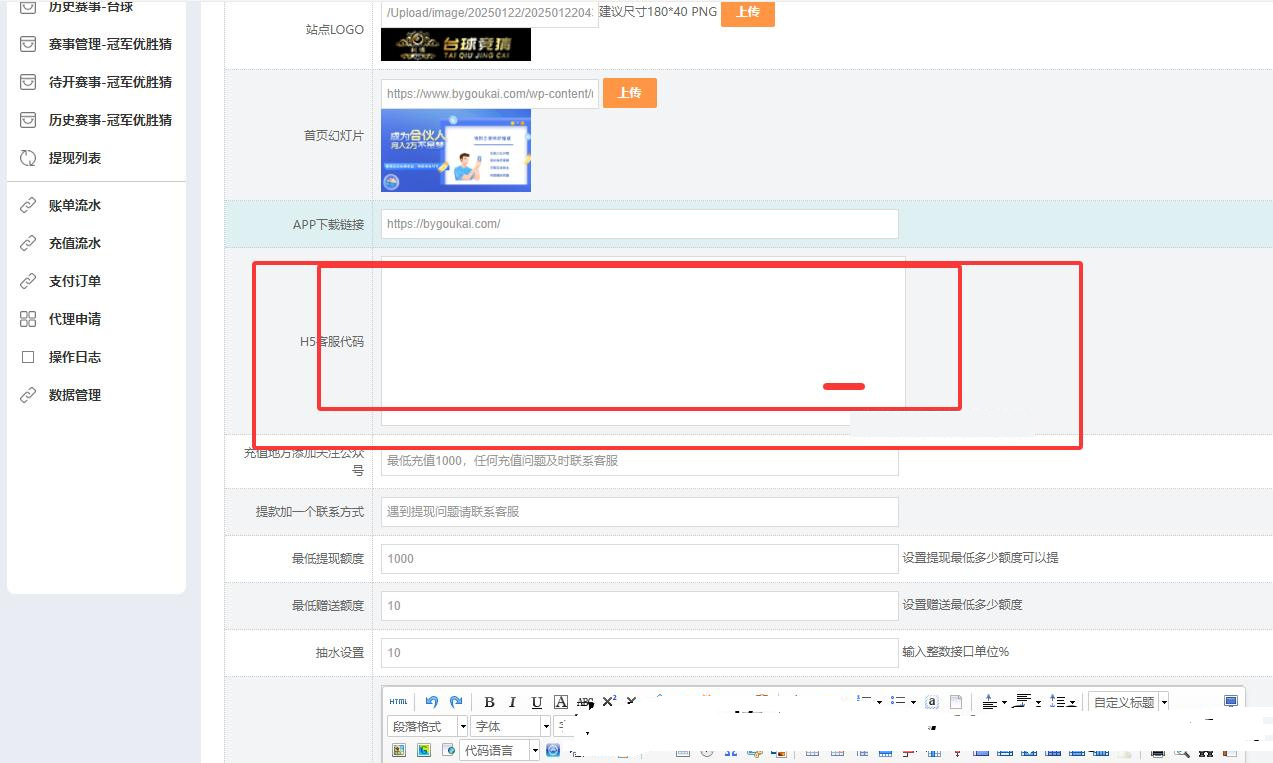Viewport: 1273px width, 763px height.
Task: Open the 字体 dropdown in the editor
Action: (510, 725)
